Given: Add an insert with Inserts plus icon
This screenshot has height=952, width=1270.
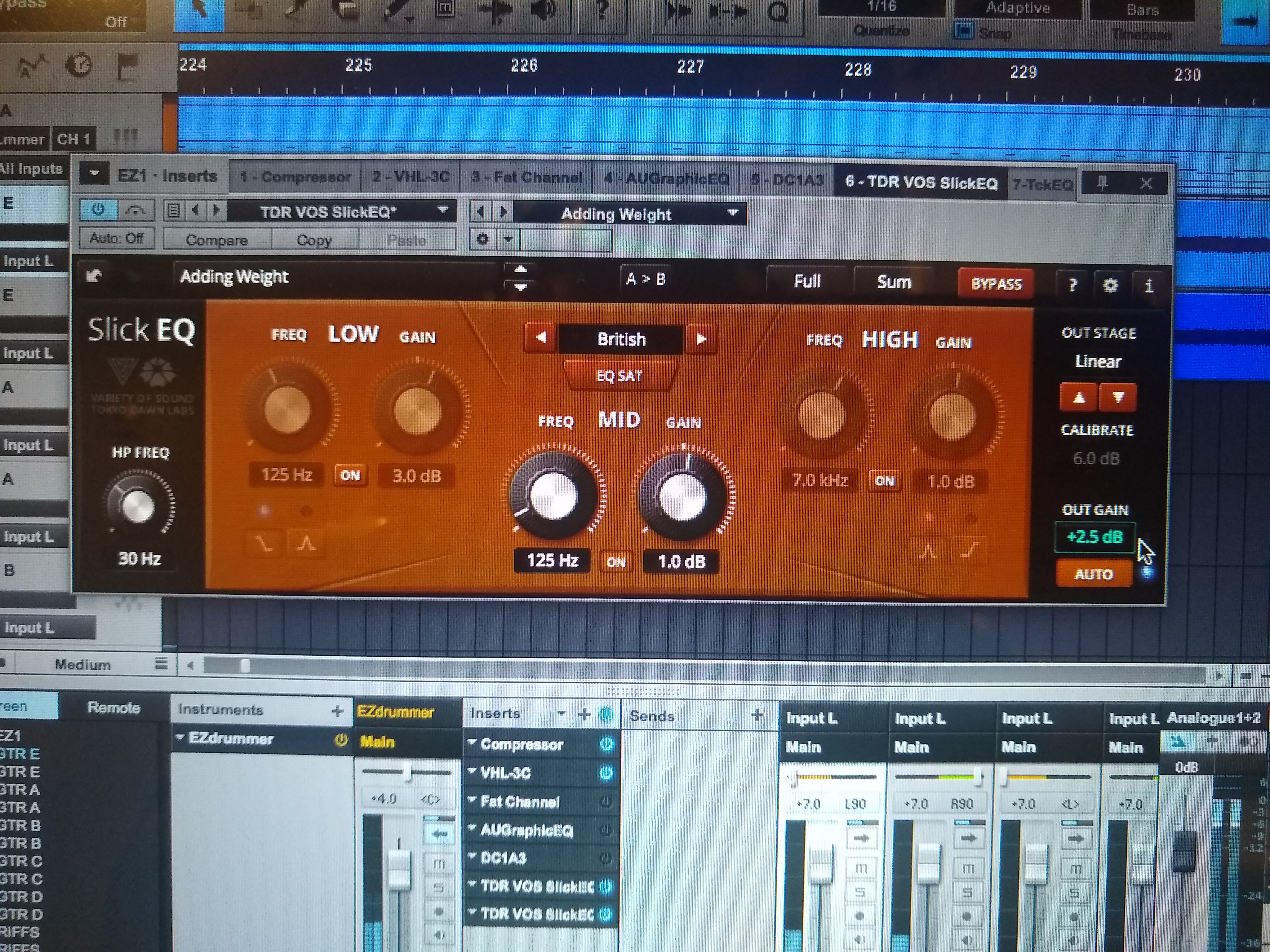Looking at the screenshot, I should (x=584, y=714).
